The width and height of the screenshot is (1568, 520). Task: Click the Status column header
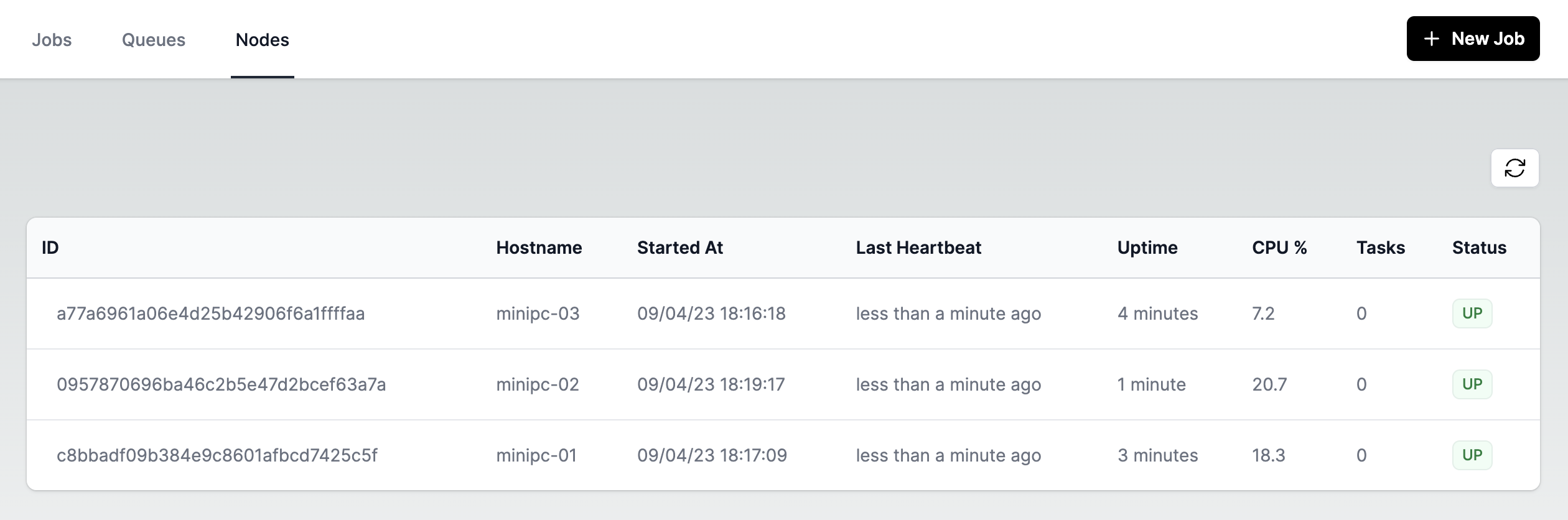(1479, 248)
